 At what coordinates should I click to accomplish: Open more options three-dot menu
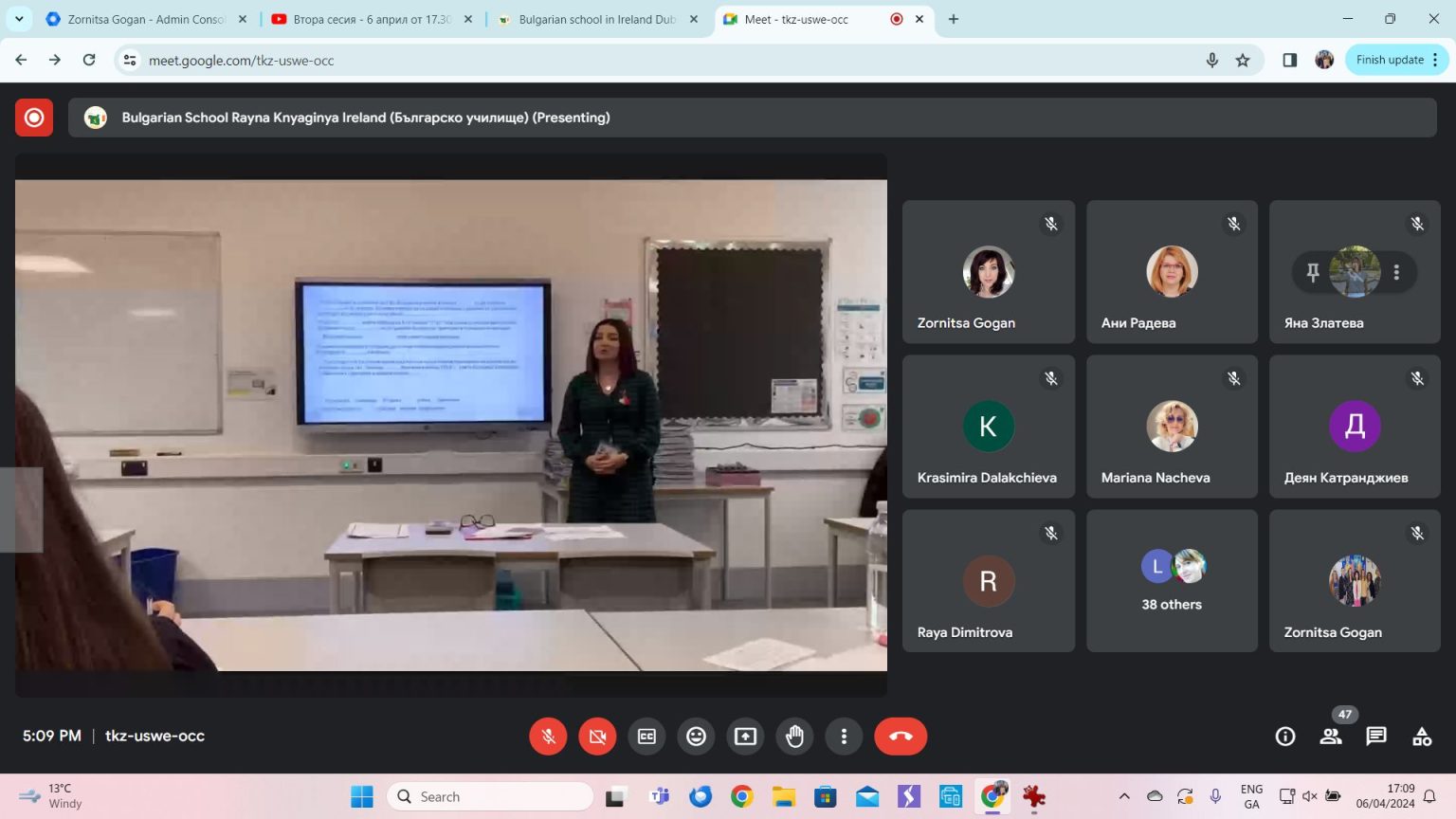(844, 737)
